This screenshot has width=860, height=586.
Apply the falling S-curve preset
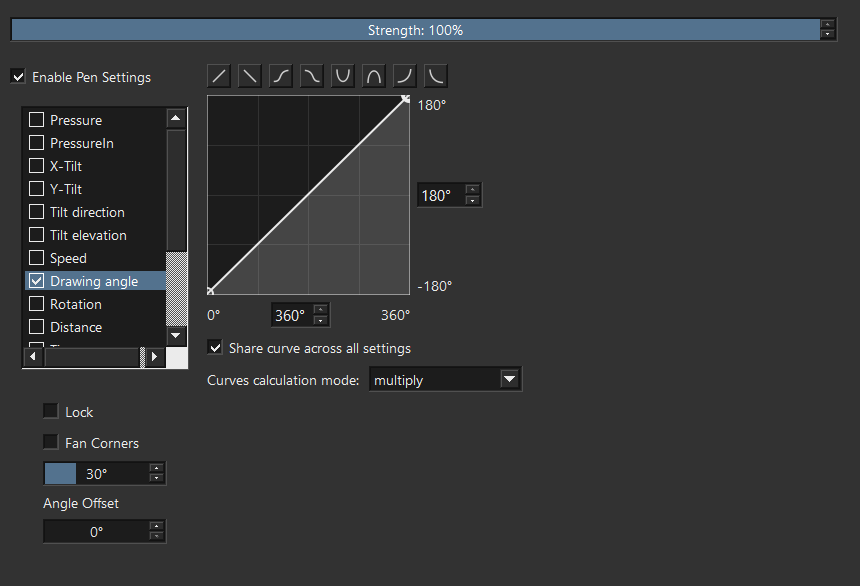point(312,76)
